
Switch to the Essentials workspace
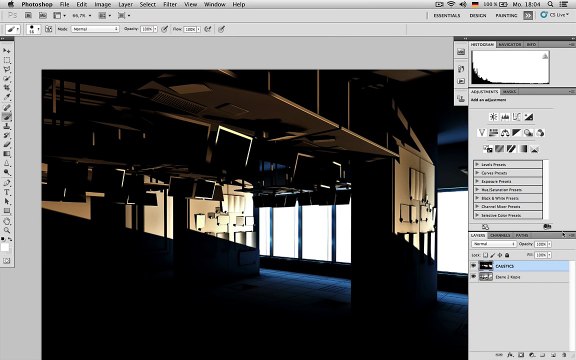(x=447, y=15)
